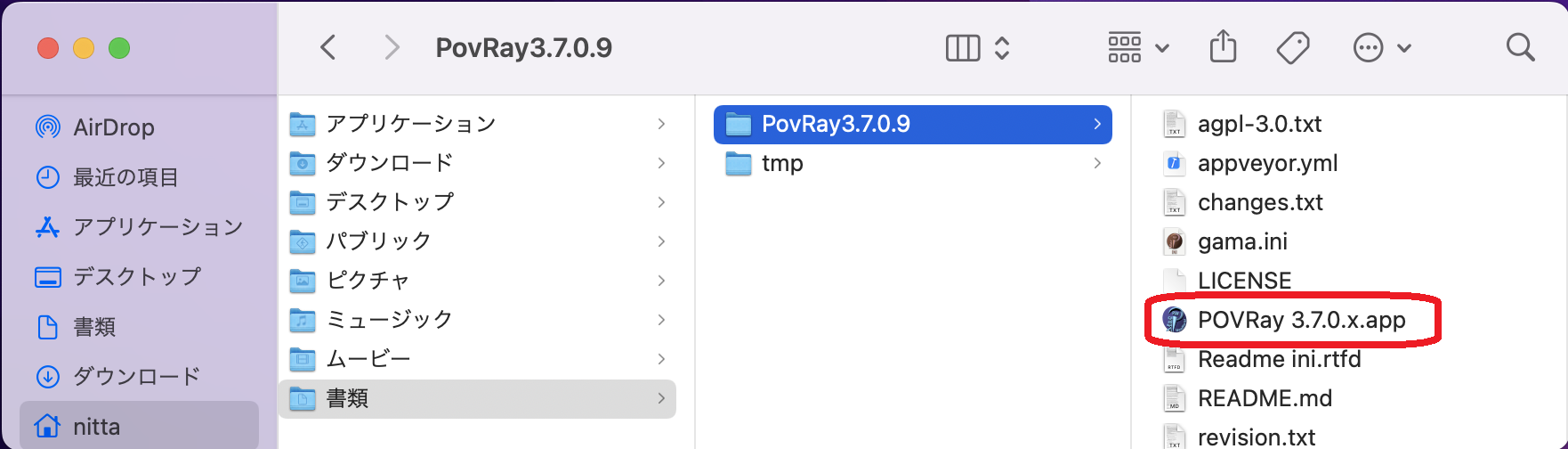Click the Finder search magnifier icon
Viewport: 1568px width, 449px height.
pyautogui.click(x=1520, y=47)
